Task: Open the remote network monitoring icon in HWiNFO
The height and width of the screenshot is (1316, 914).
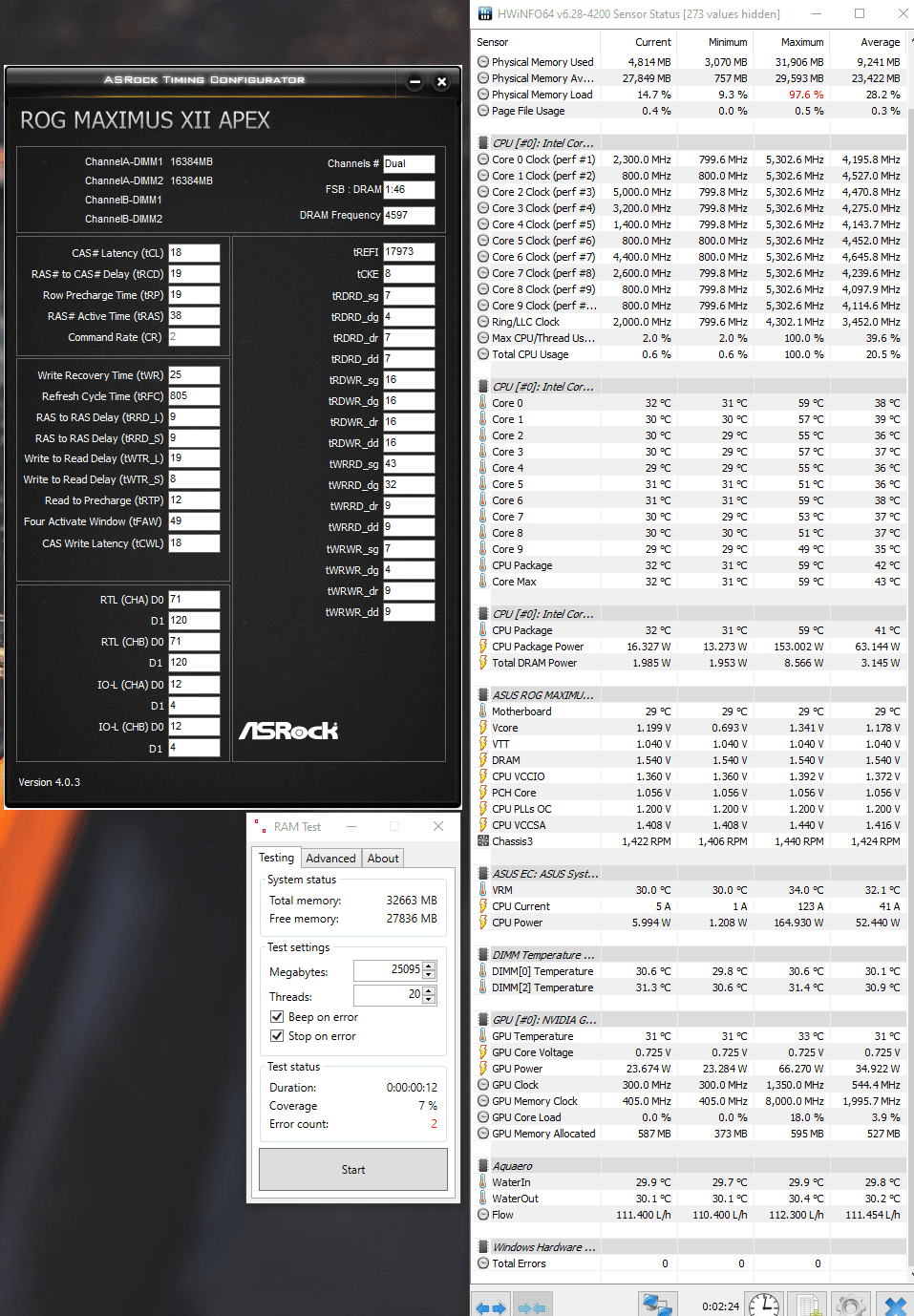Action: 657,1305
